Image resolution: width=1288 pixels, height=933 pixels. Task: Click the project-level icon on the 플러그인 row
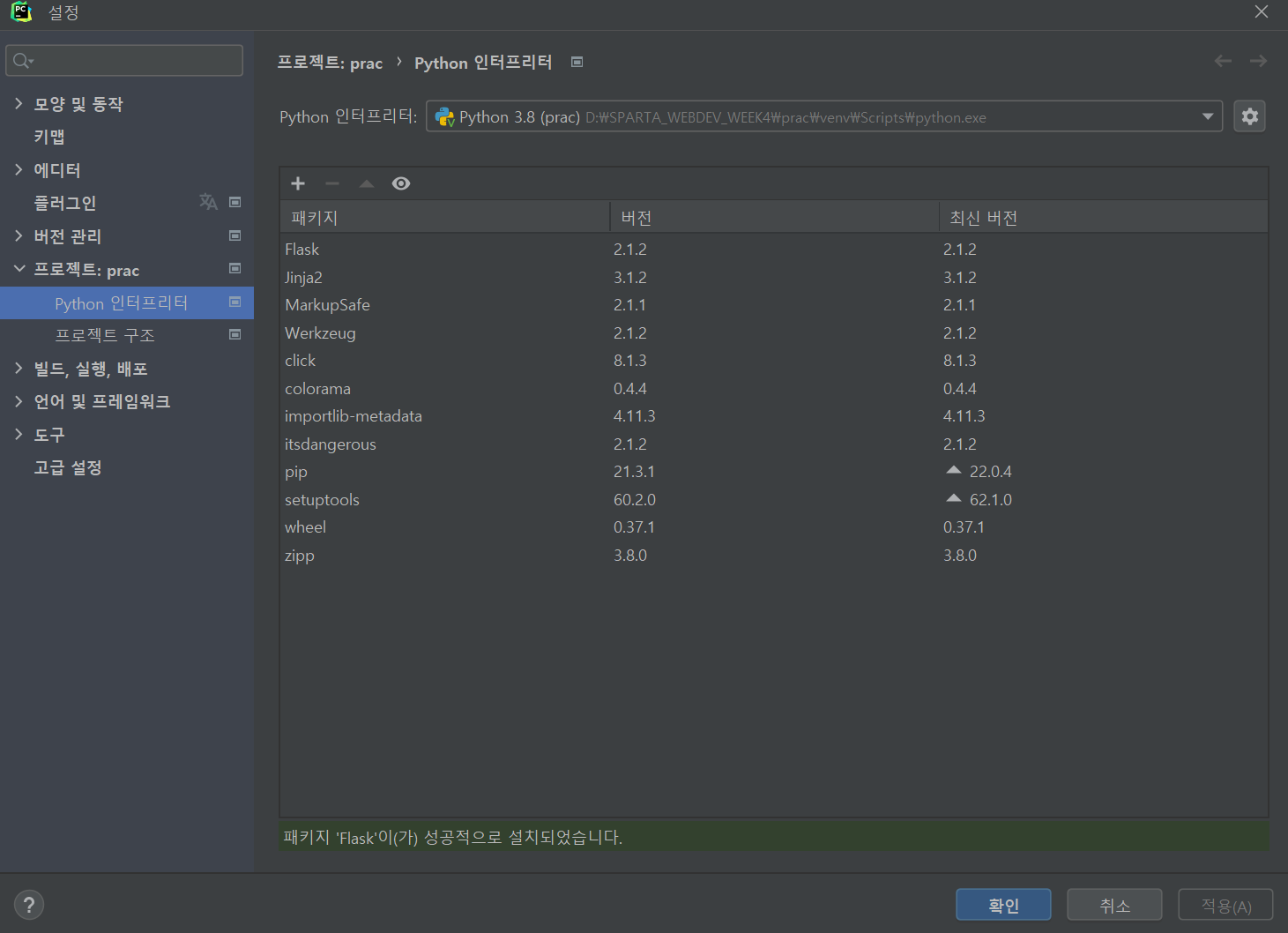[x=235, y=202]
